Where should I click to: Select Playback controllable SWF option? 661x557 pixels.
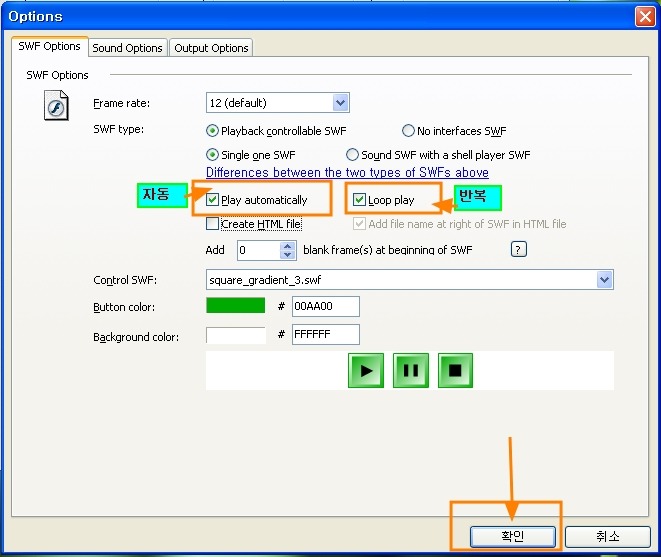(212, 131)
